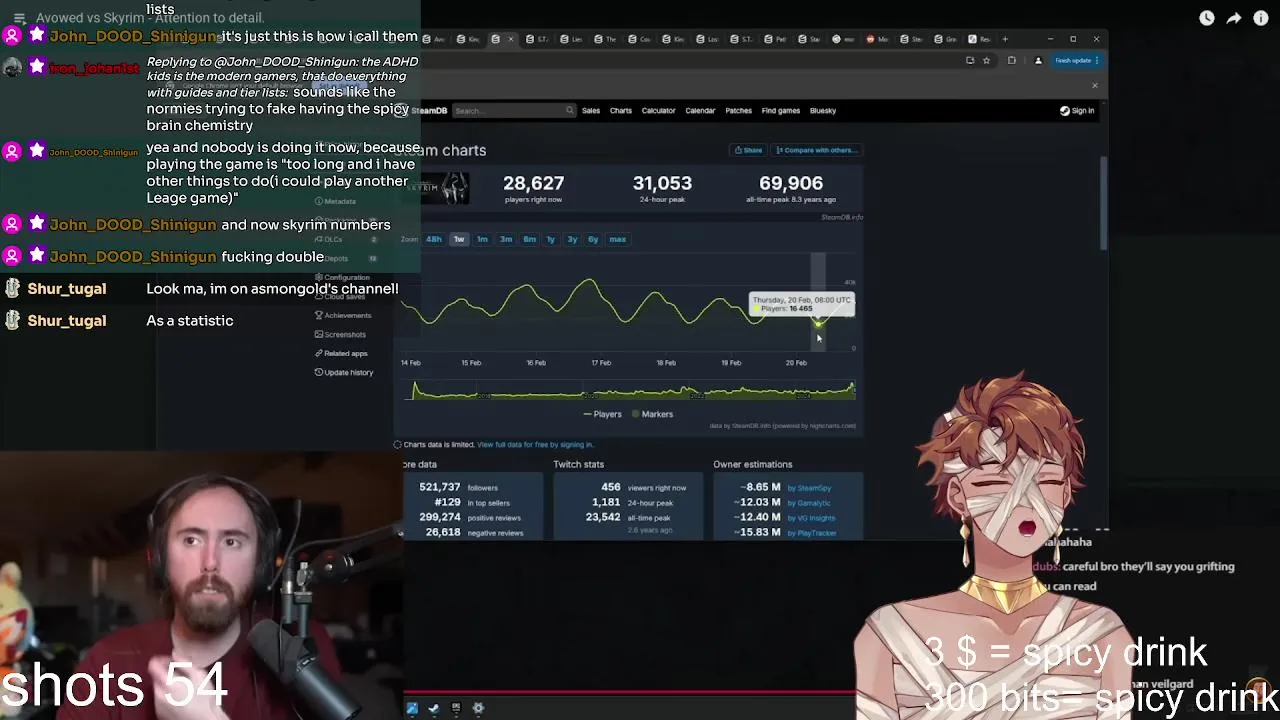Click the 69,906 all-time peak figure
Screen dimensions: 1280x720
791,183
